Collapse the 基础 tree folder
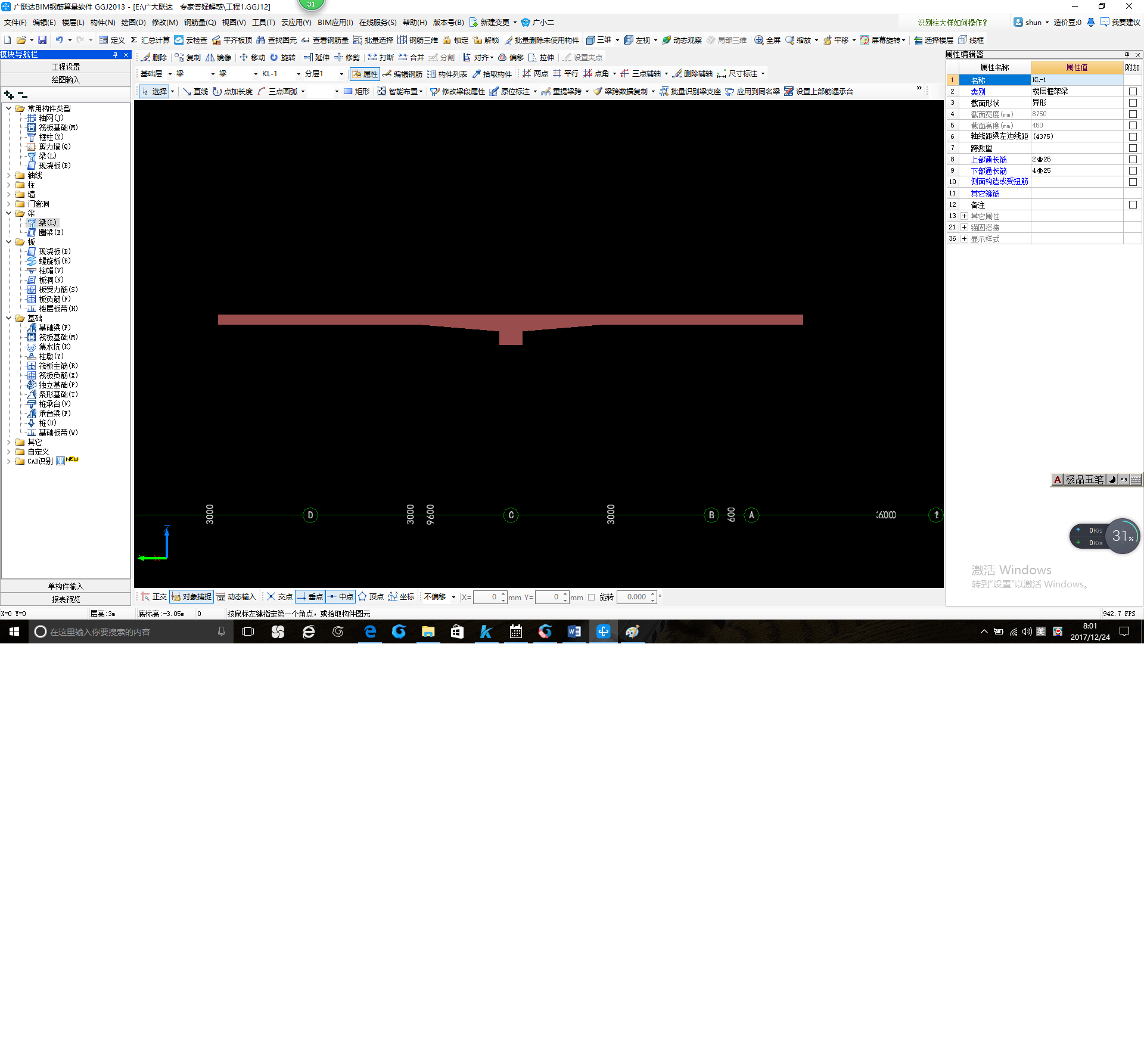This screenshot has width=1144, height=1064. click(8, 318)
